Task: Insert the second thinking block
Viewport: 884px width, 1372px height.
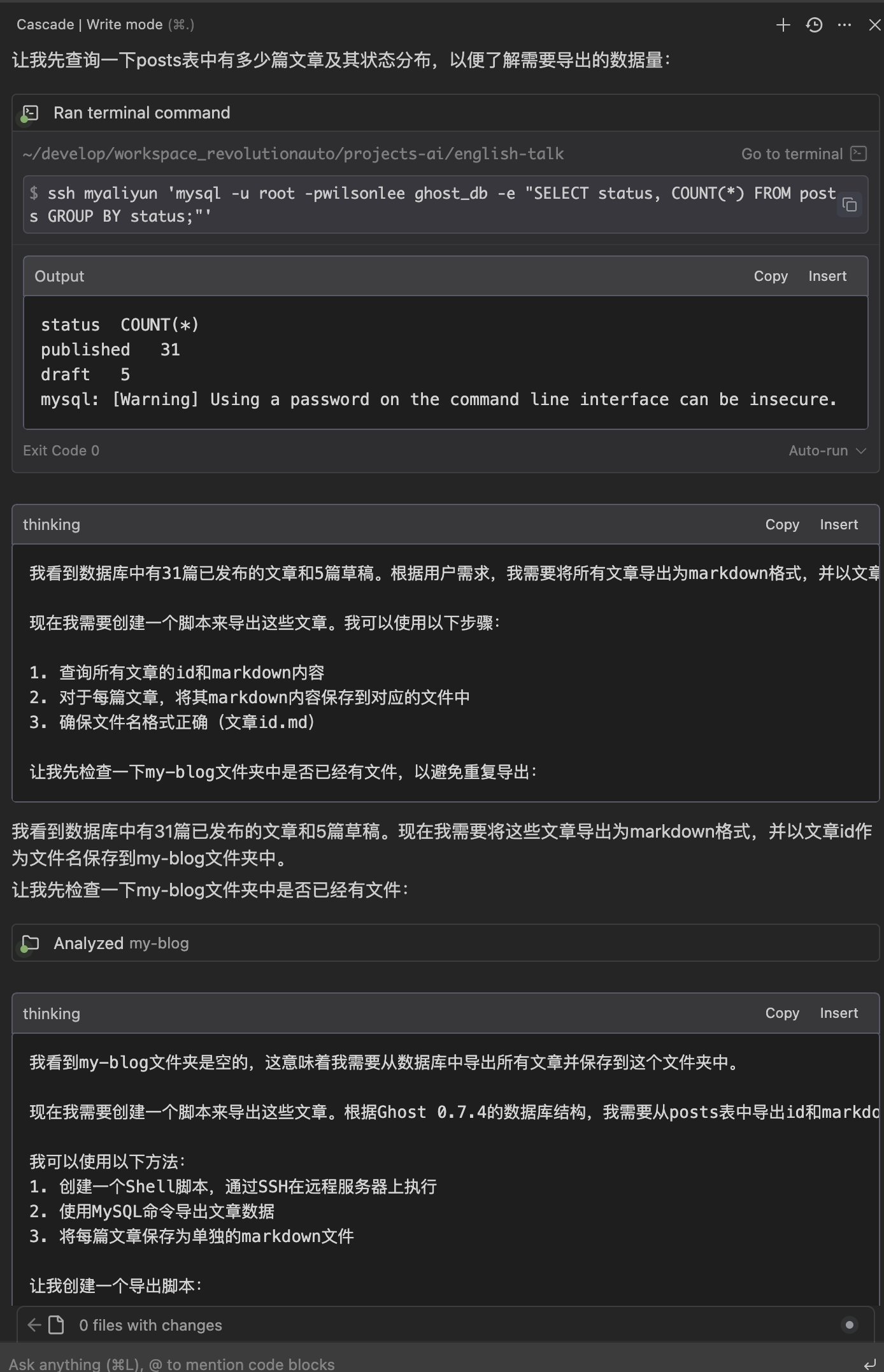Action: tap(839, 1013)
